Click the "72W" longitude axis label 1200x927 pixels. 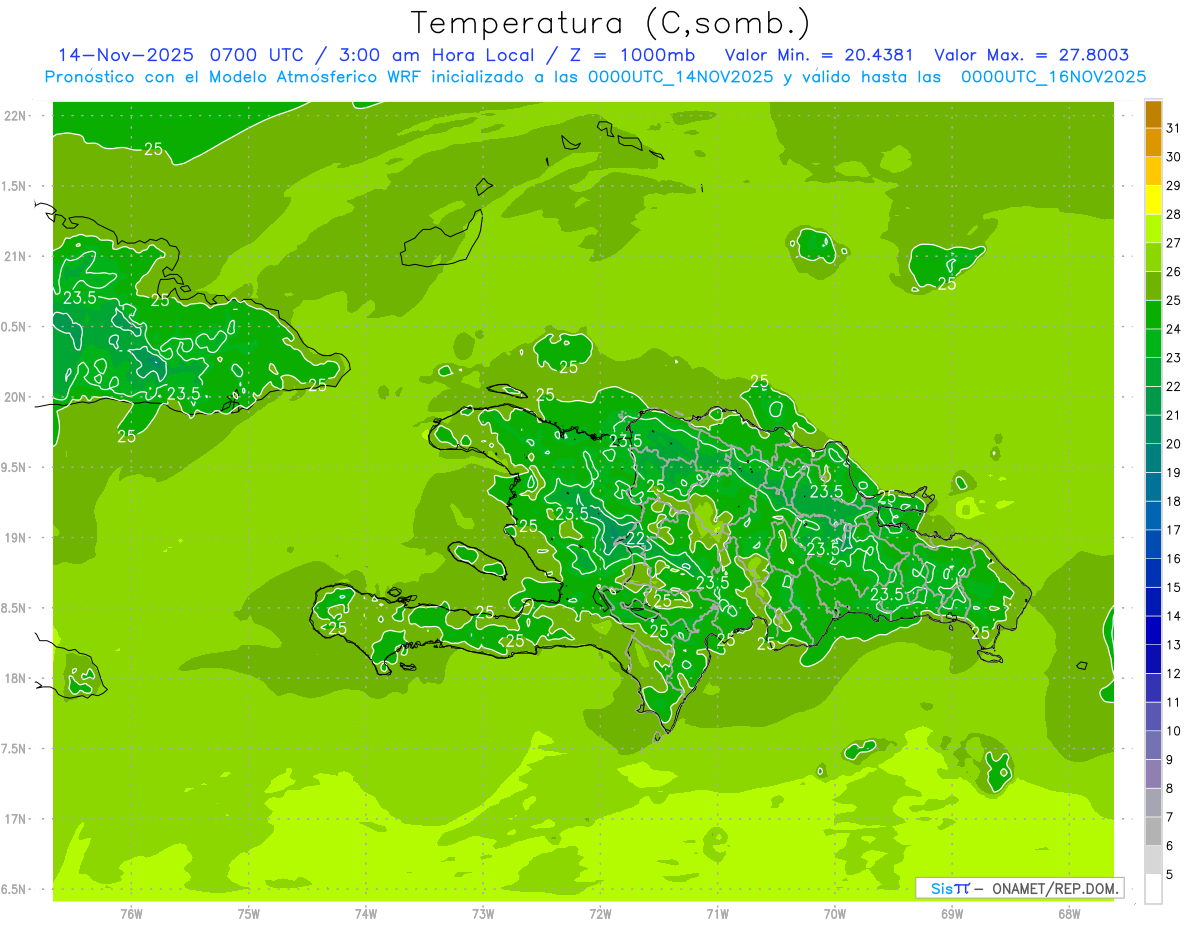click(600, 914)
